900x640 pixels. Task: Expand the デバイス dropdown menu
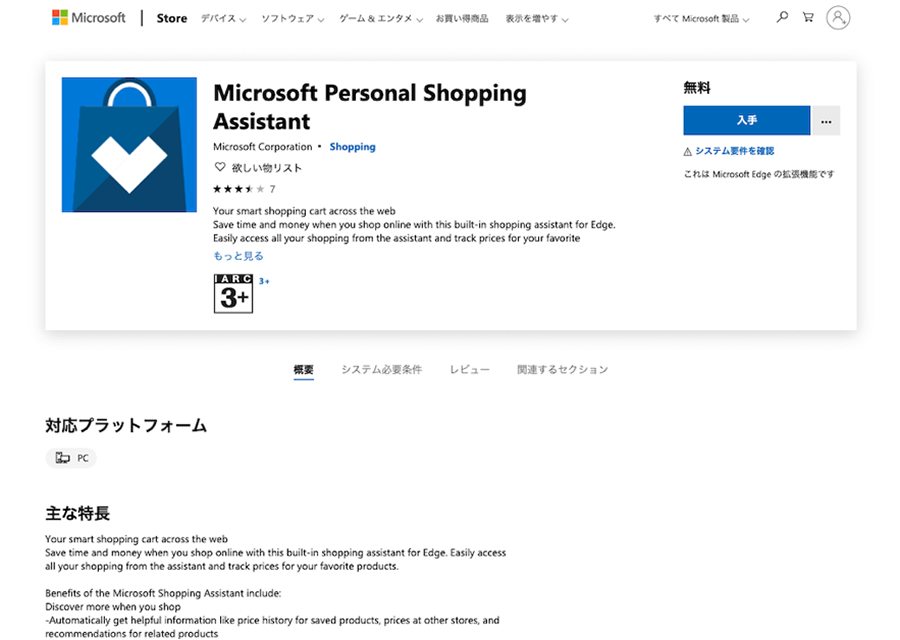224,19
